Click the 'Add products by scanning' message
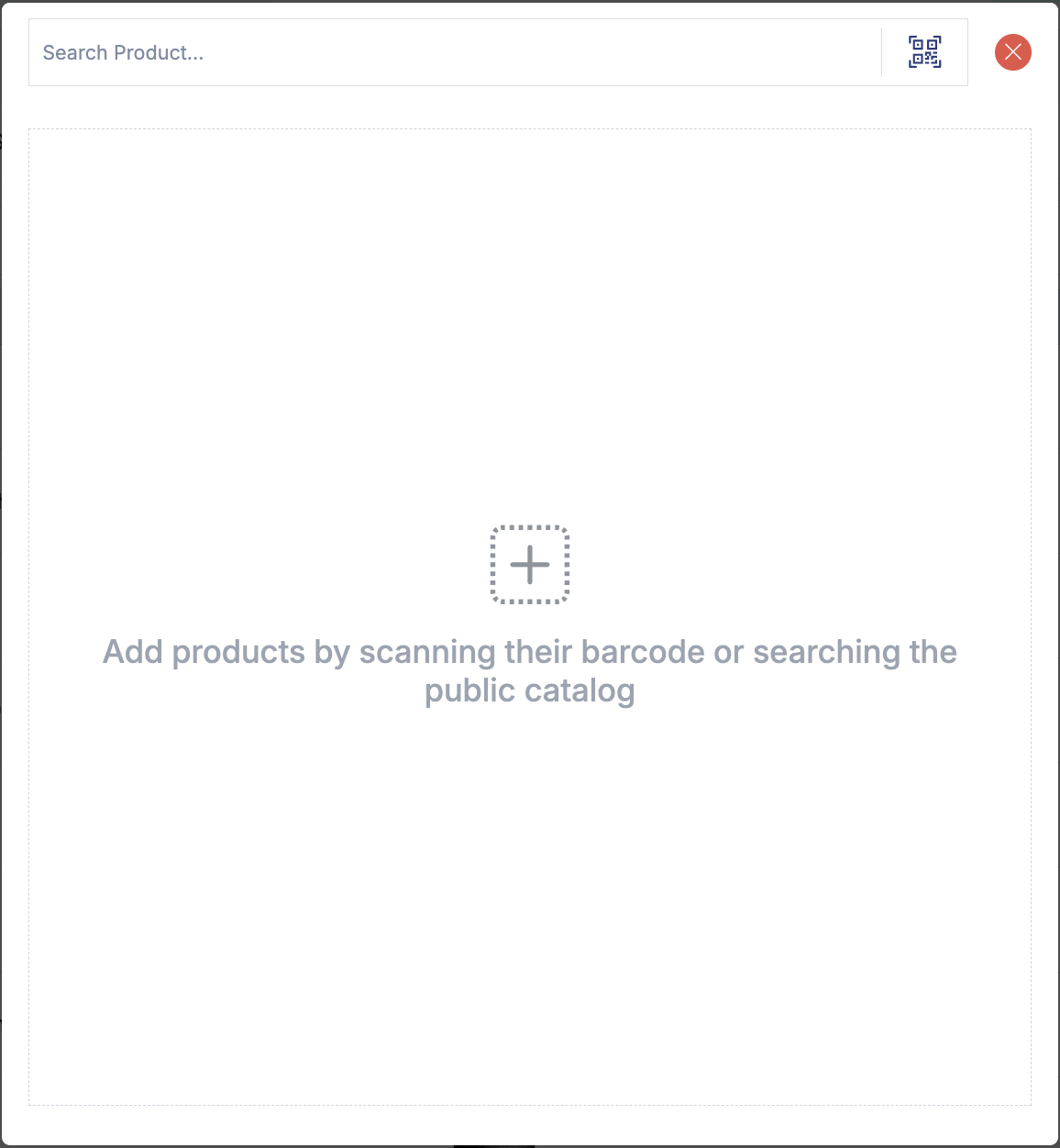 tap(529, 652)
